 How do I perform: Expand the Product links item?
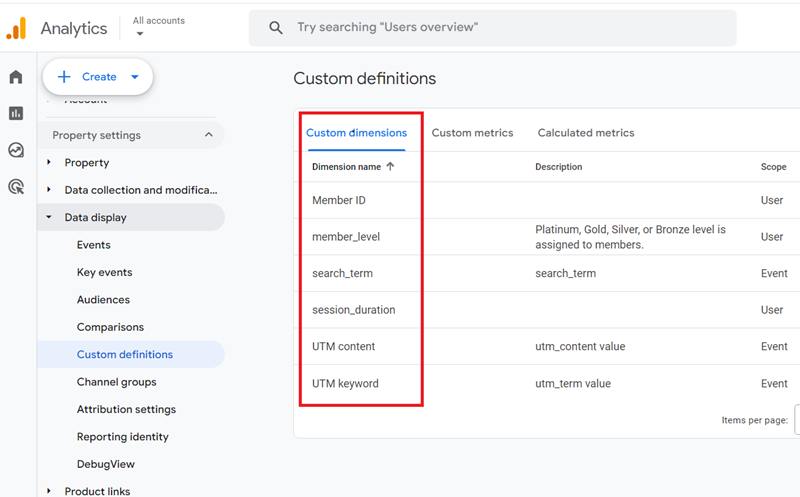pos(49,491)
